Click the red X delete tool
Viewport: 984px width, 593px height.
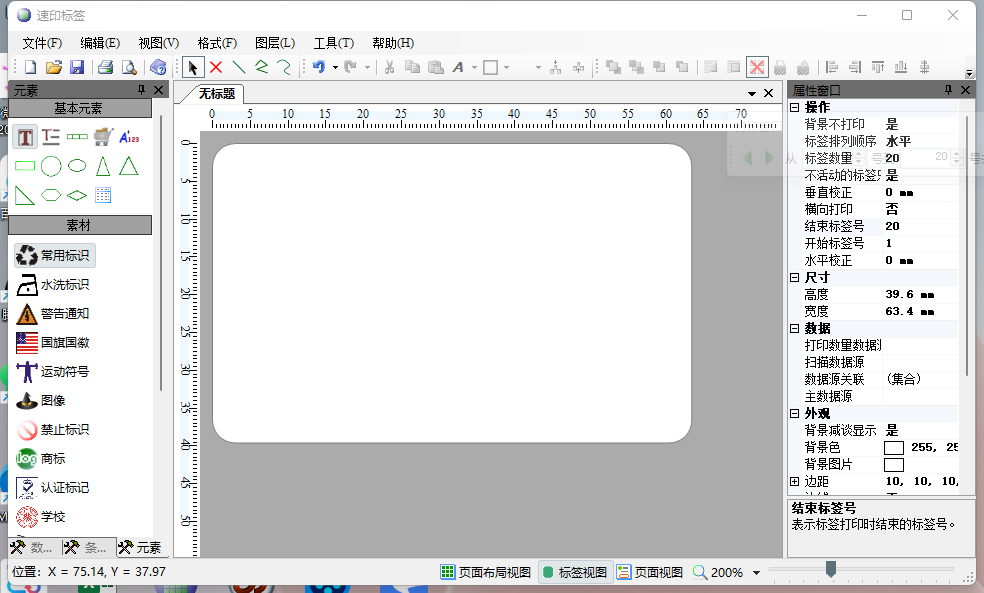click(216, 67)
